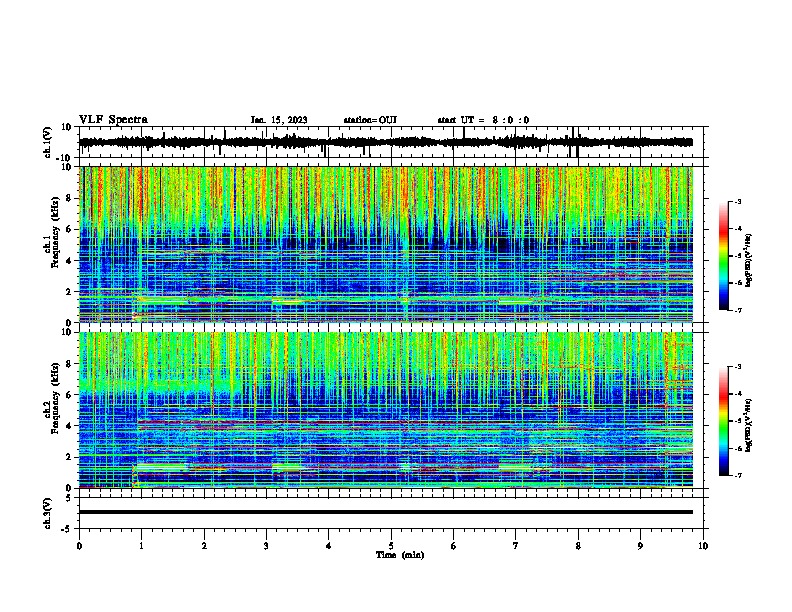Click the ch.3 flat black voltage trace
The image size is (792, 612).
385,512
